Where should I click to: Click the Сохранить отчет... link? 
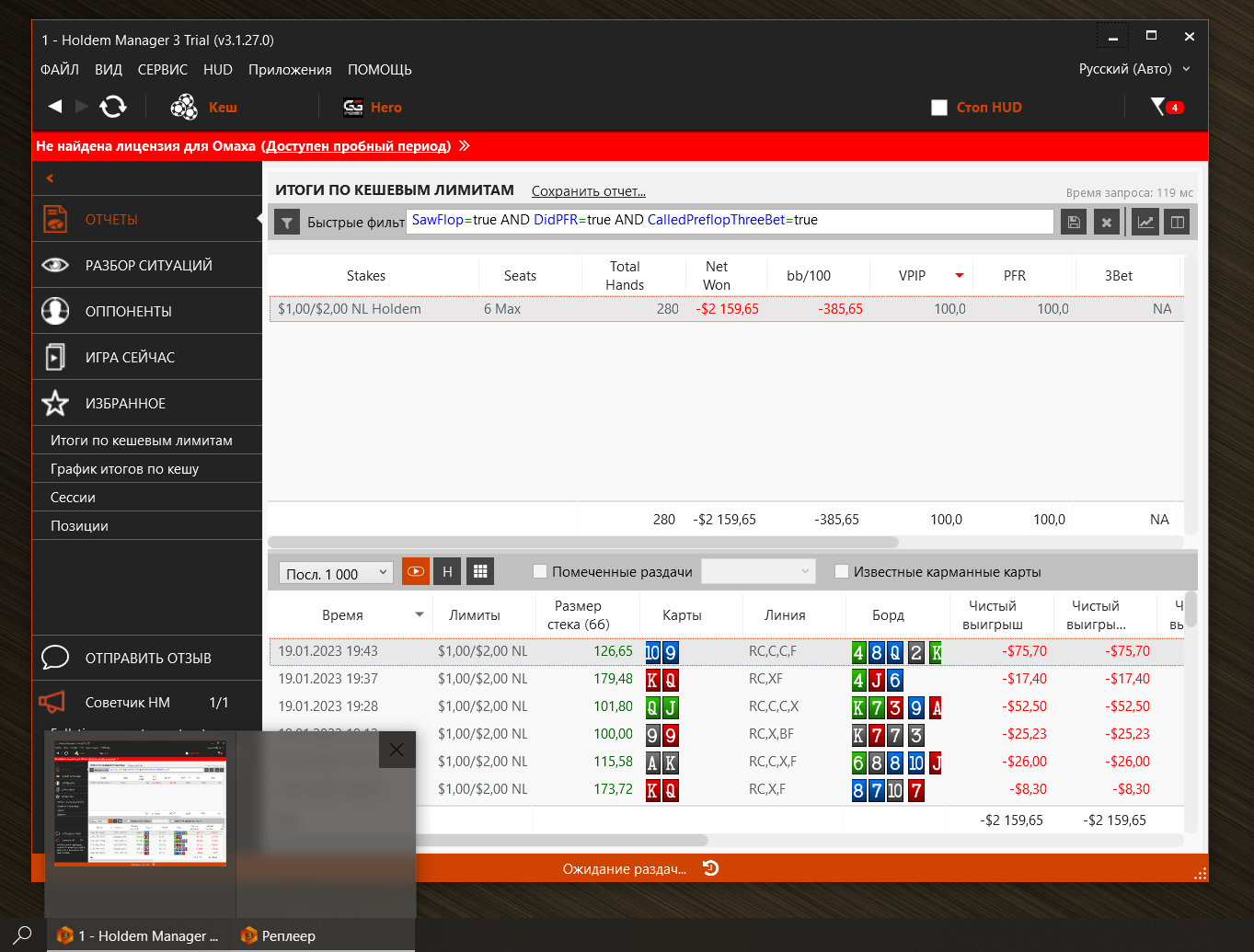click(x=589, y=191)
